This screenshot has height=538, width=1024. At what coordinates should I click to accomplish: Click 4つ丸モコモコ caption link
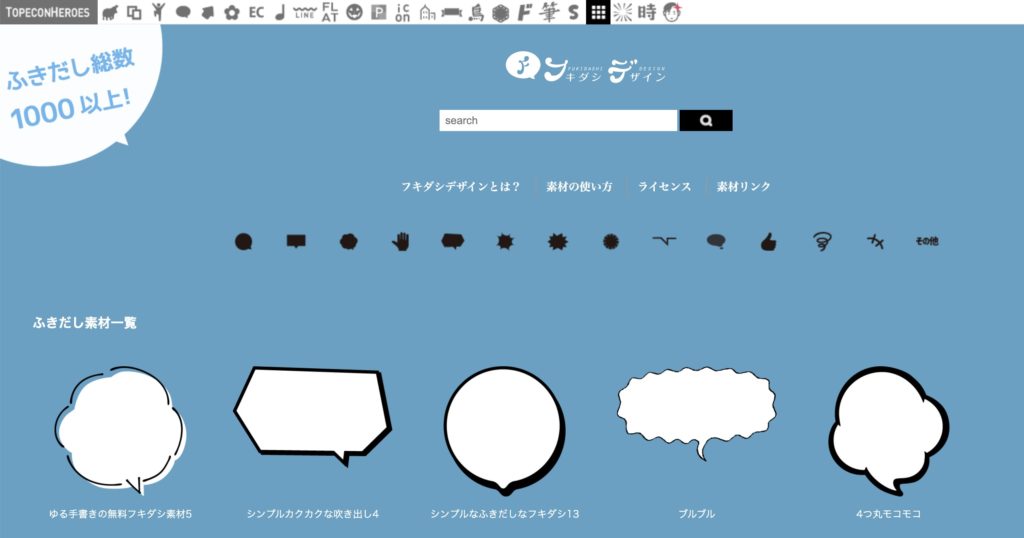889,514
